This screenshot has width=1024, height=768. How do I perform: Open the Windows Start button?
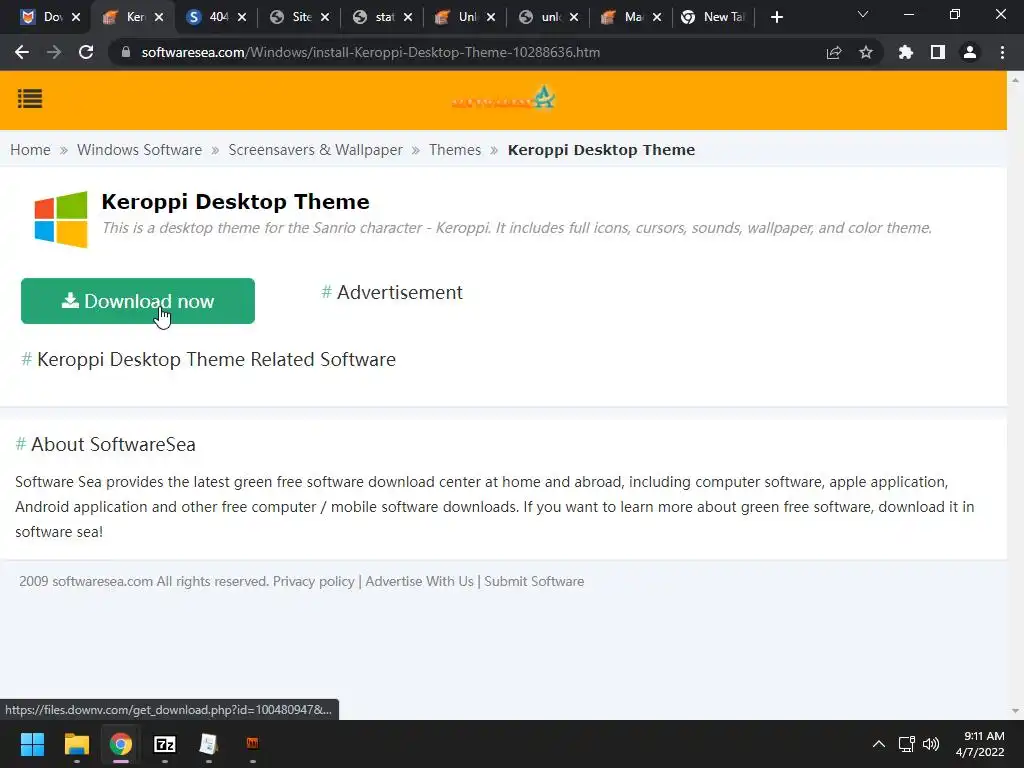click(32, 744)
